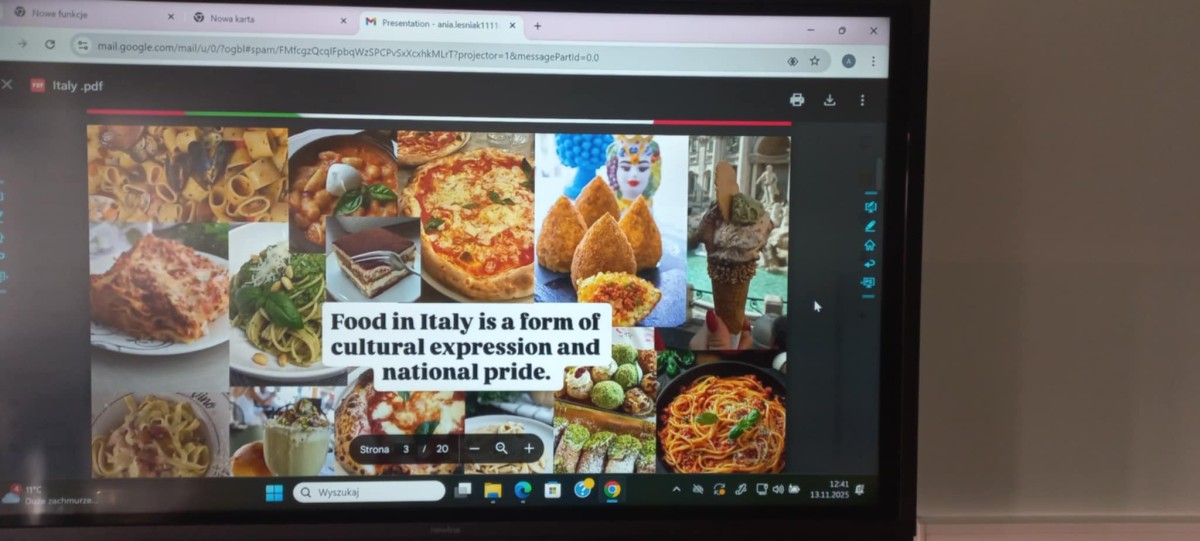Open File Explorer from the taskbar
The width and height of the screenshot is (1200, 541).
(x=492, y=490)
